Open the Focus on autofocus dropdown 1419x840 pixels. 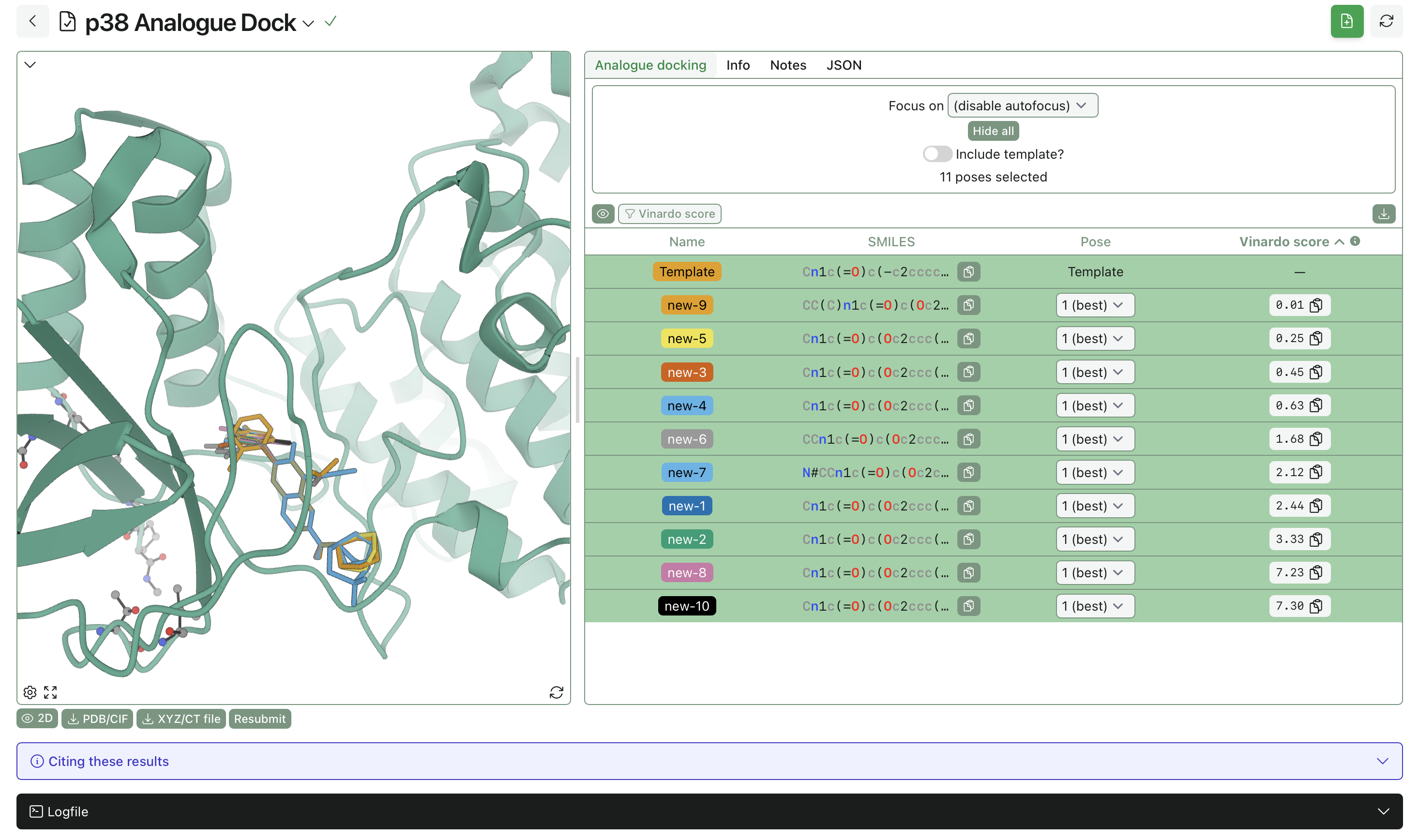click(1022, 105)
